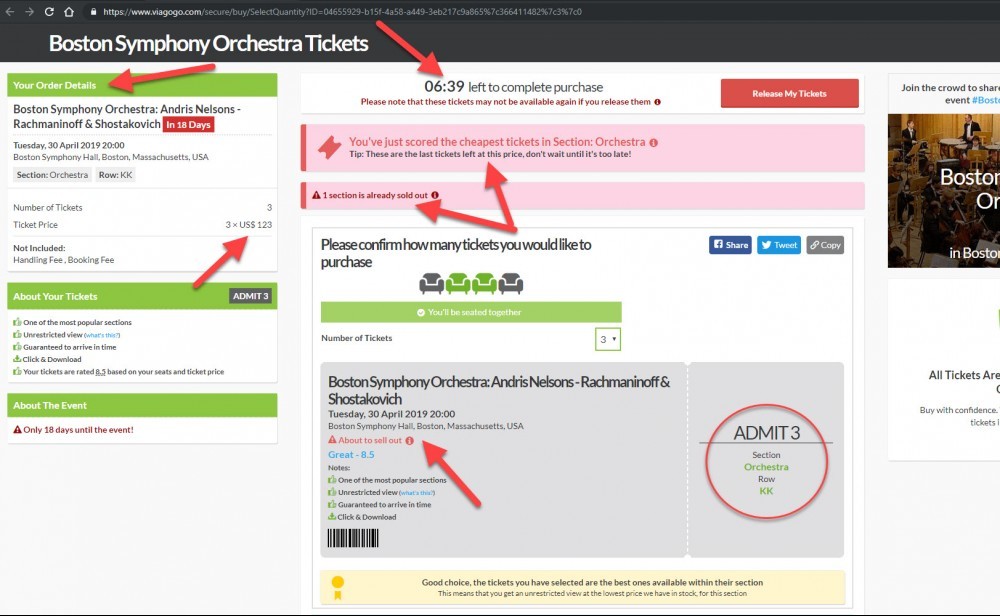Click the ADMIT 3 label on ticket stub

(766, 433)
